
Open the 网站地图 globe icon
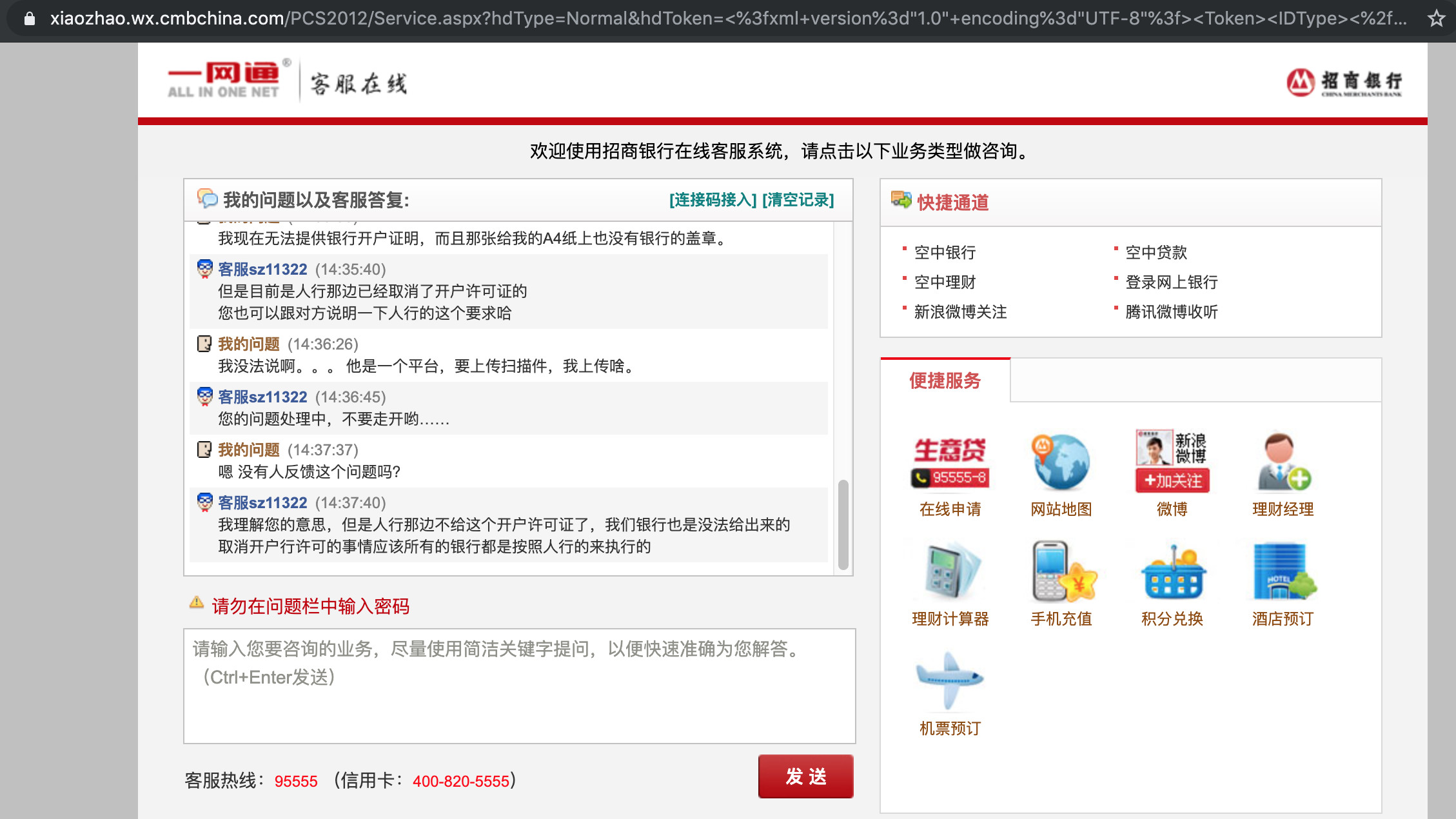coord(1061,462)
